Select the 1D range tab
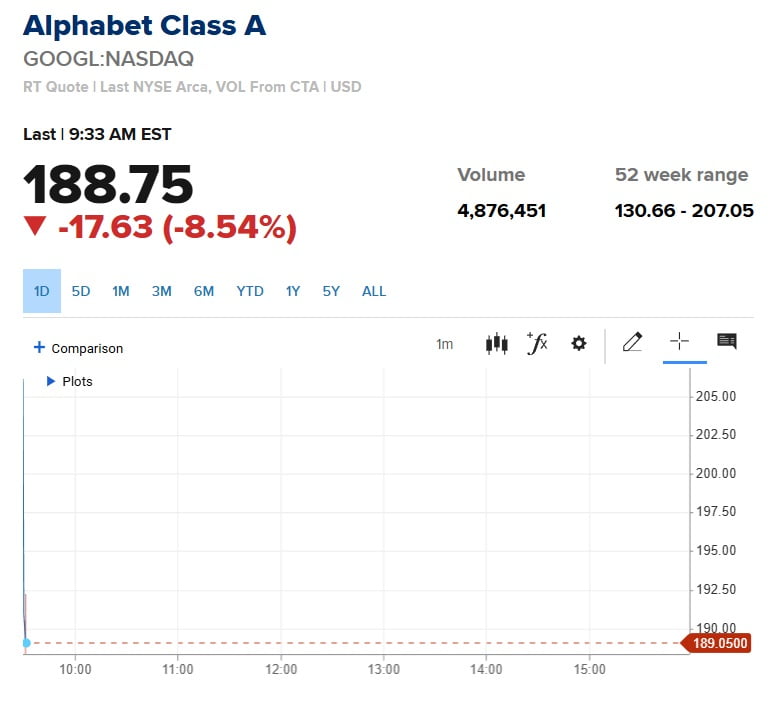This screenshot has height=706, width=781. 42,291
